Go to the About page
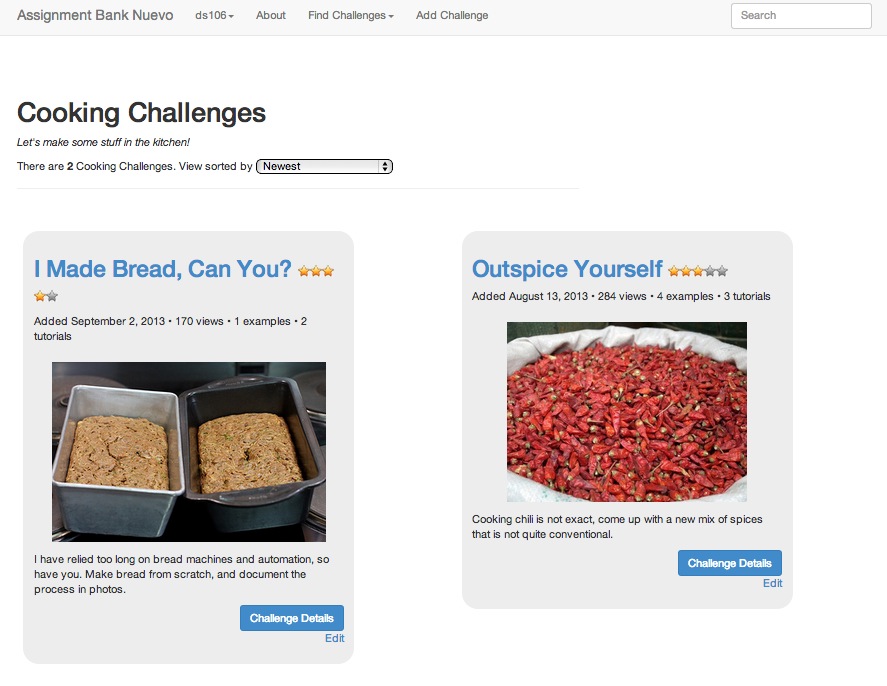 coord(270,15)
